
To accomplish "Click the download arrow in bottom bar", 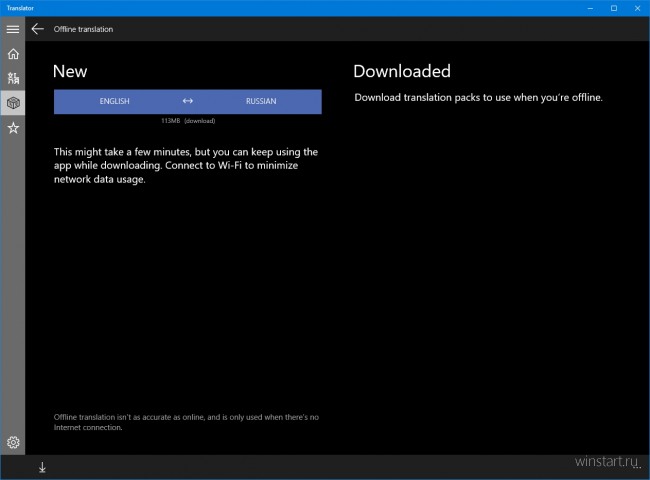I will tap(42, 467).
